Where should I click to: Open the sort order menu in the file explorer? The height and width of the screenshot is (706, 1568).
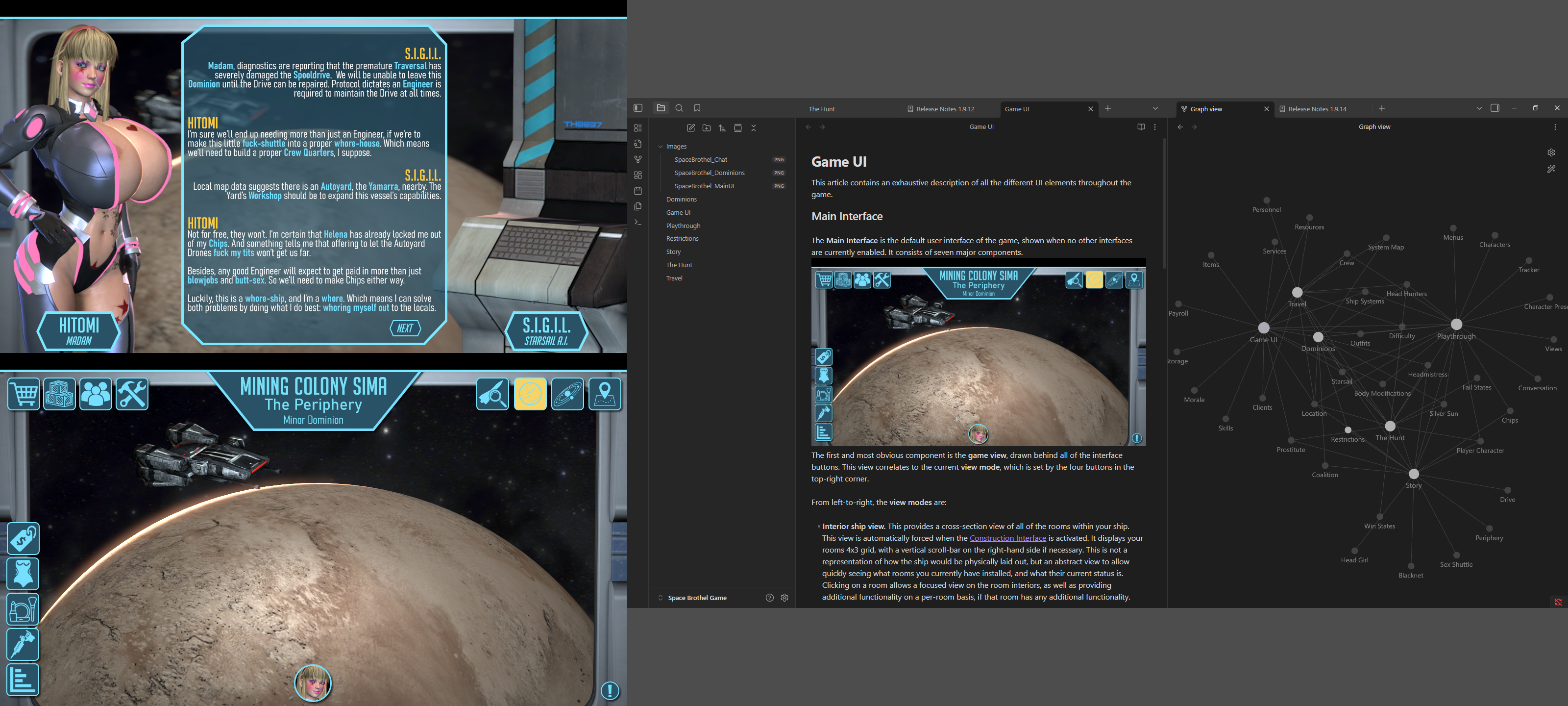tap(722, 128)
